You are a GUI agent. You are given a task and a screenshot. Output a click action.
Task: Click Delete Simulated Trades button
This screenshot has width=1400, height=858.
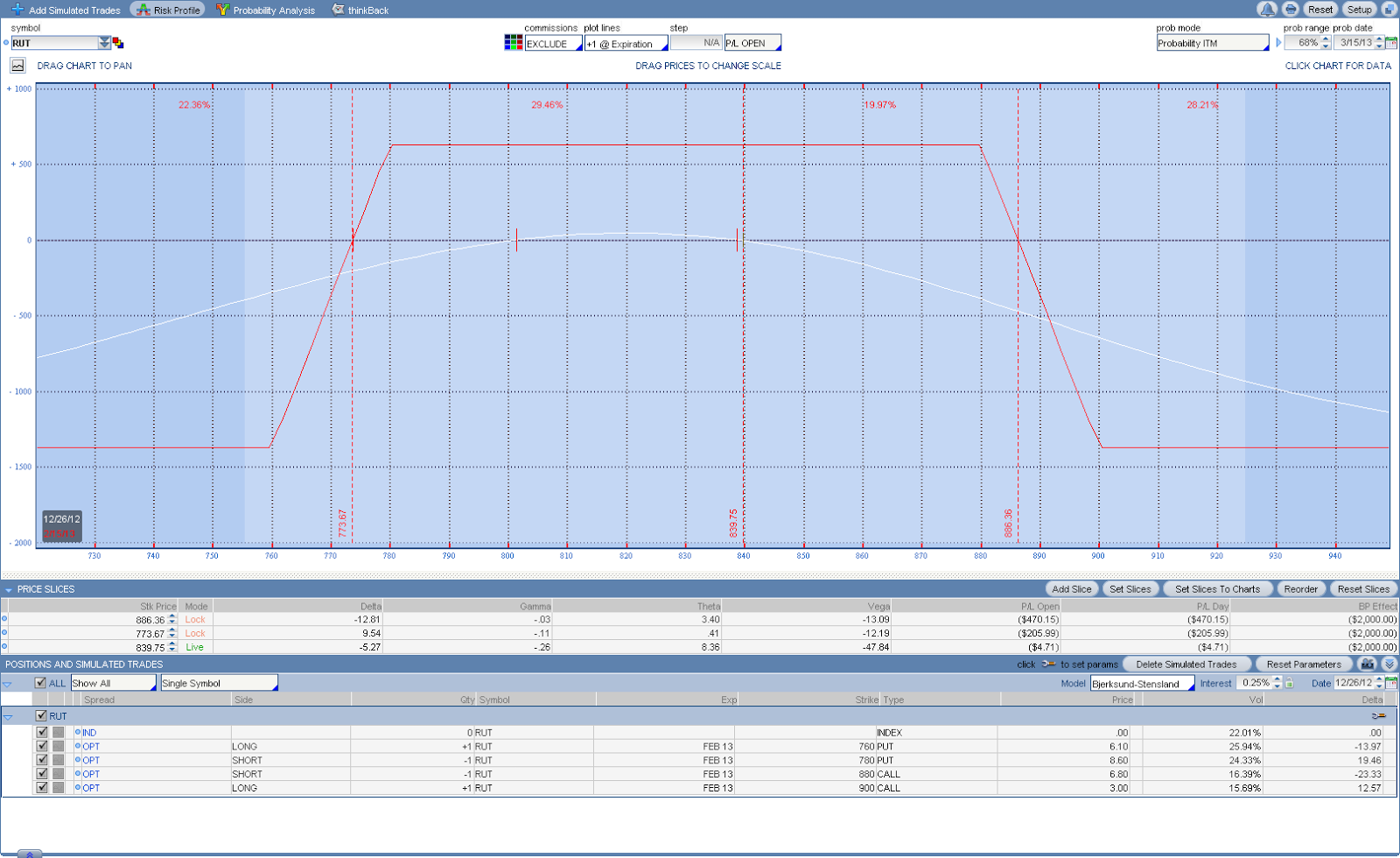coord(1186,665)
